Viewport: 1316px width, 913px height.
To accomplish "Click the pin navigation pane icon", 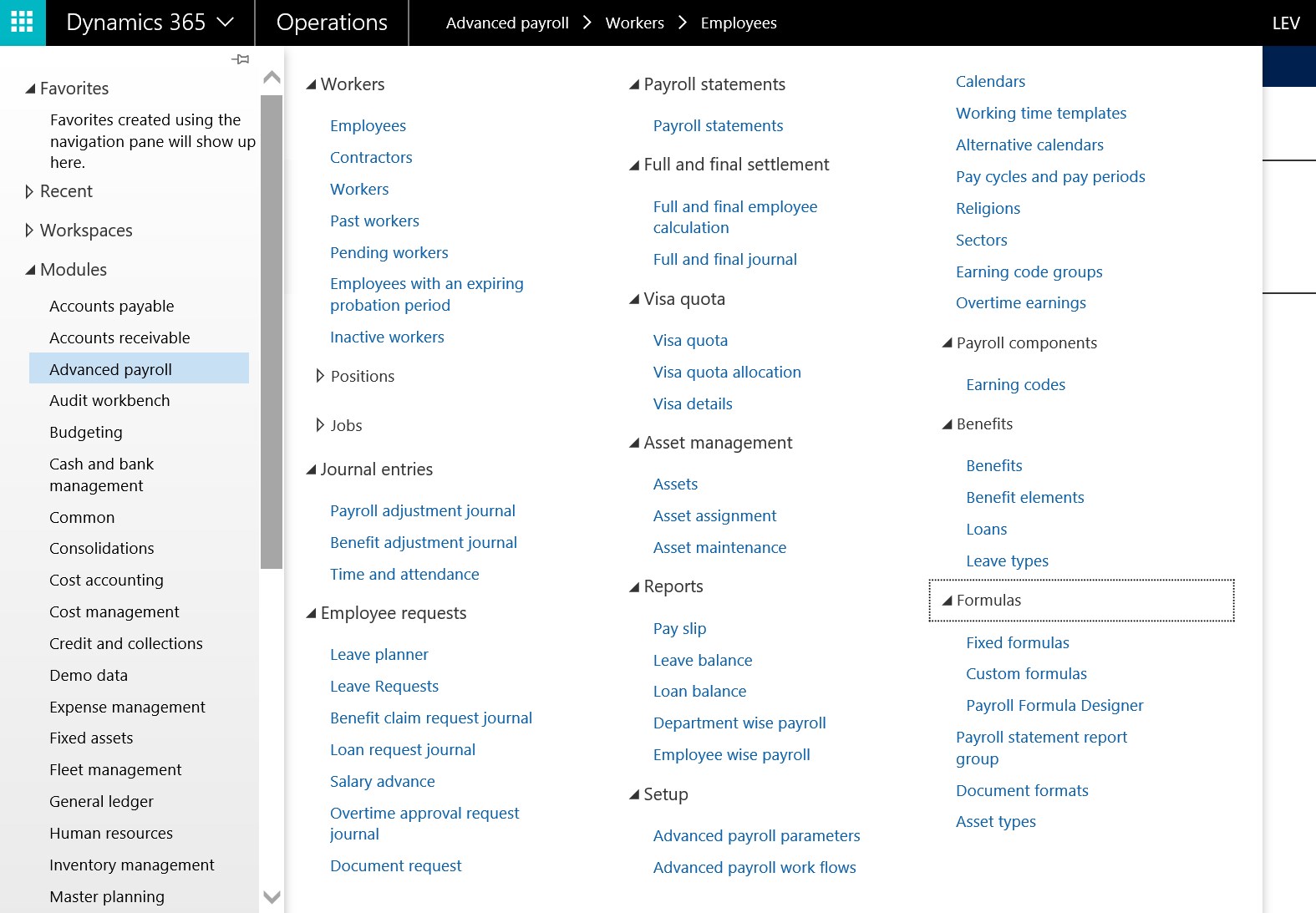I will click(241, 59).
